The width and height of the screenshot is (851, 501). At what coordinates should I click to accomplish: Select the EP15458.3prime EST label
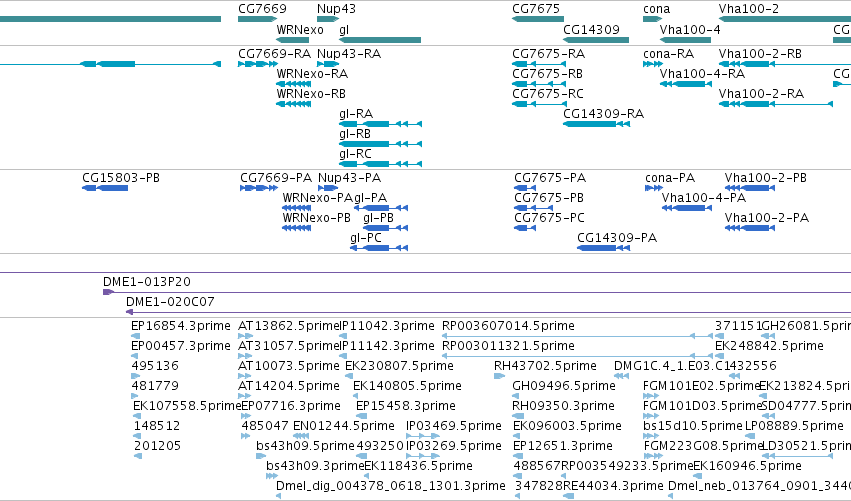405,407
